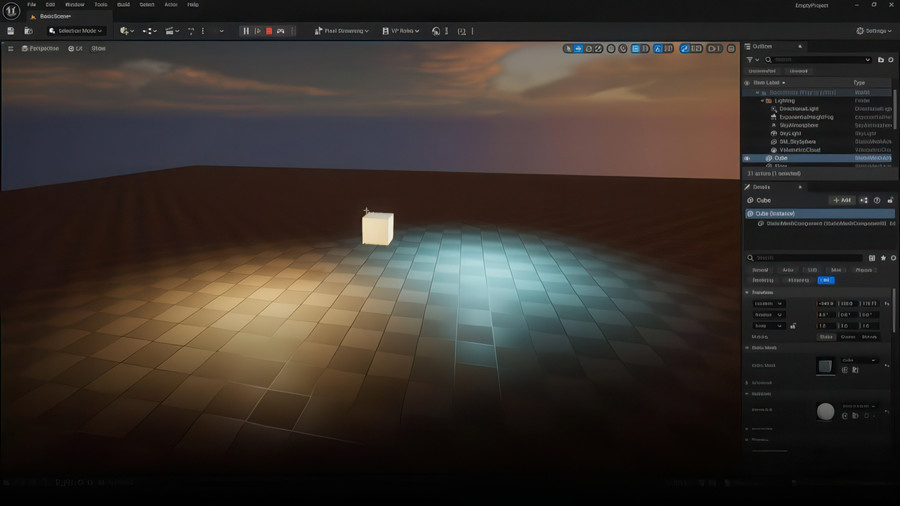Open the Settings dropdown at top right
900x506 pixels.
pyautogui.click(x=874, y=31)
